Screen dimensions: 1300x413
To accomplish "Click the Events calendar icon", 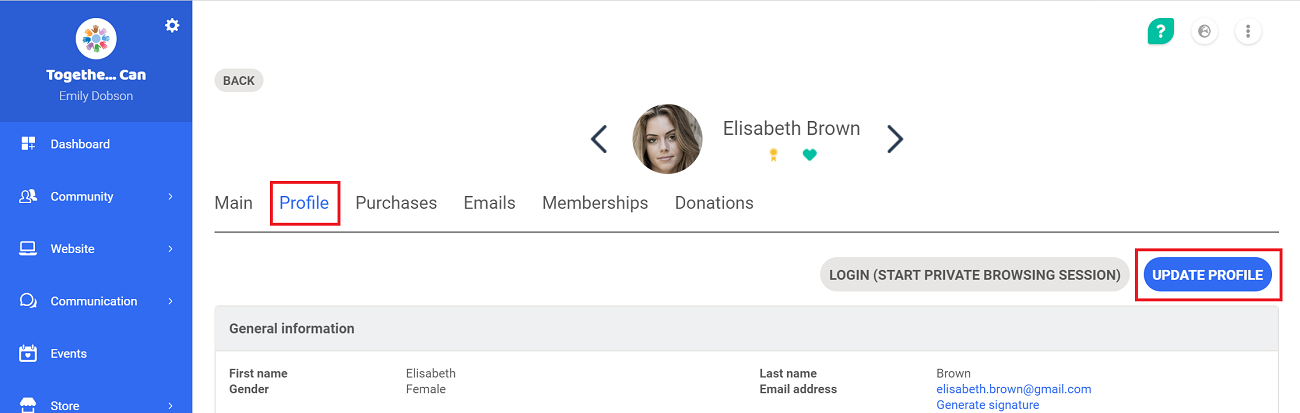I will [28, 353].
